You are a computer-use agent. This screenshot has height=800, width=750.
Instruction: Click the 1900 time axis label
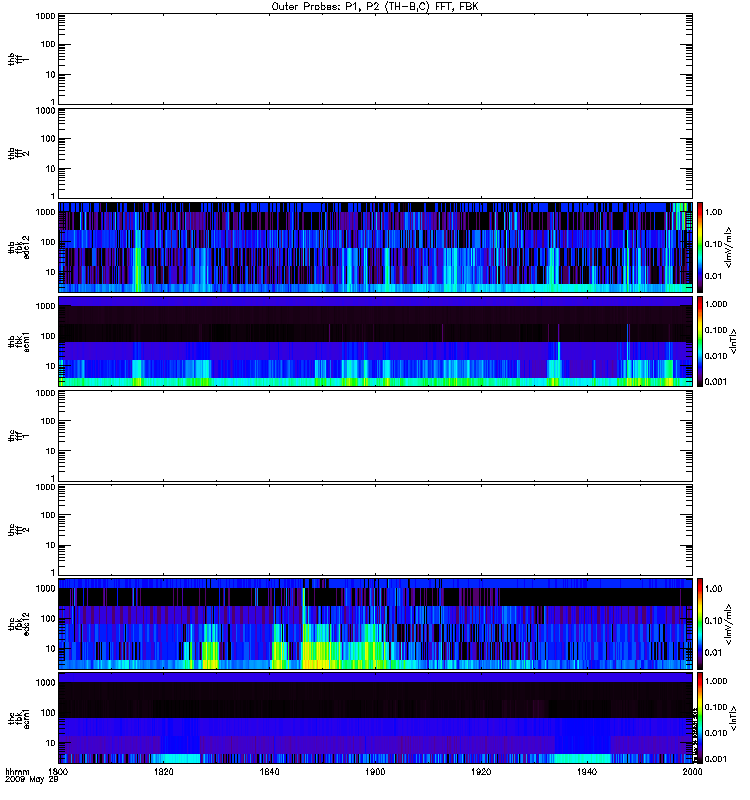tap(375, 771)
